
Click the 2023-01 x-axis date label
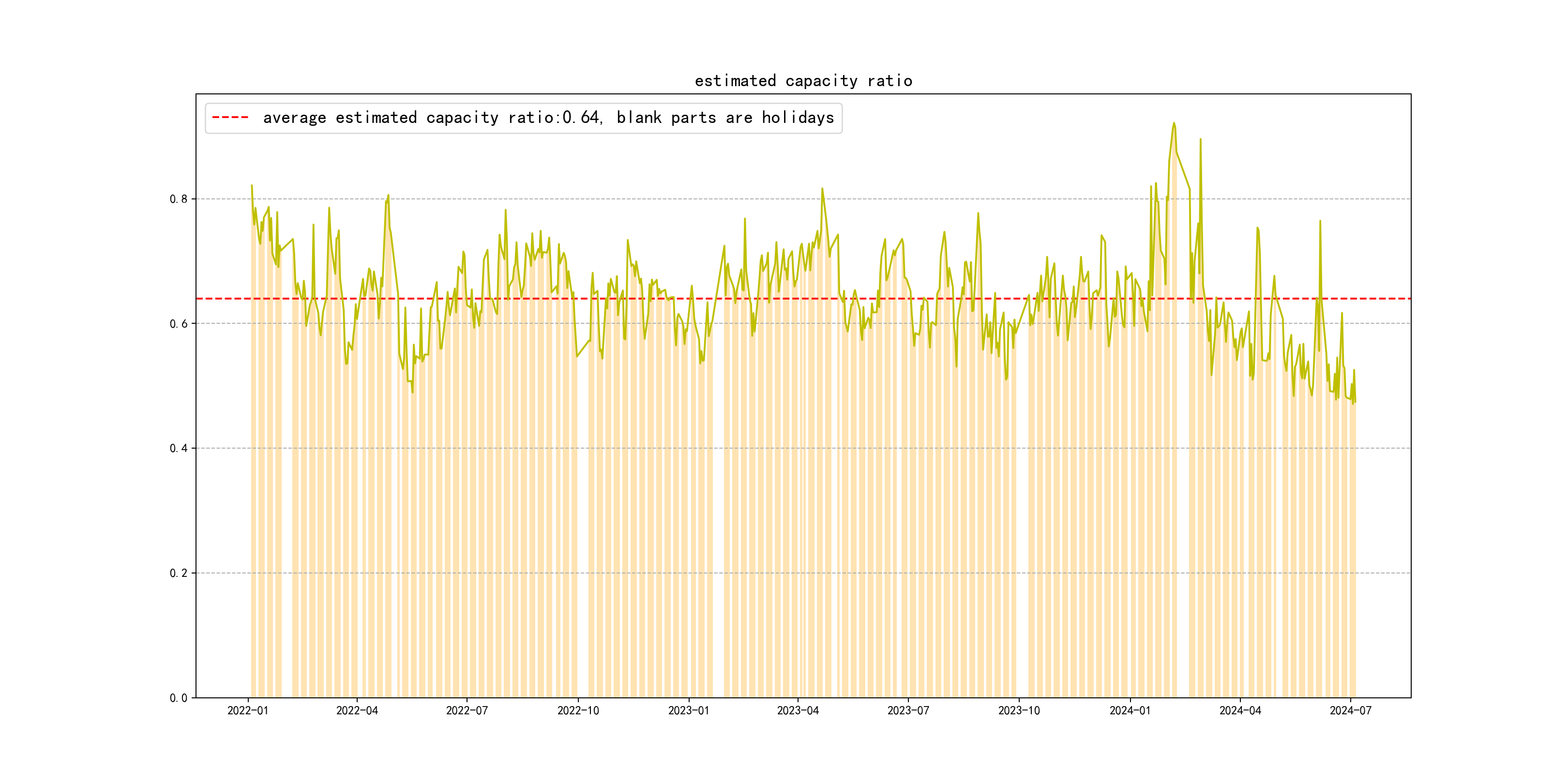click(689, 711)
